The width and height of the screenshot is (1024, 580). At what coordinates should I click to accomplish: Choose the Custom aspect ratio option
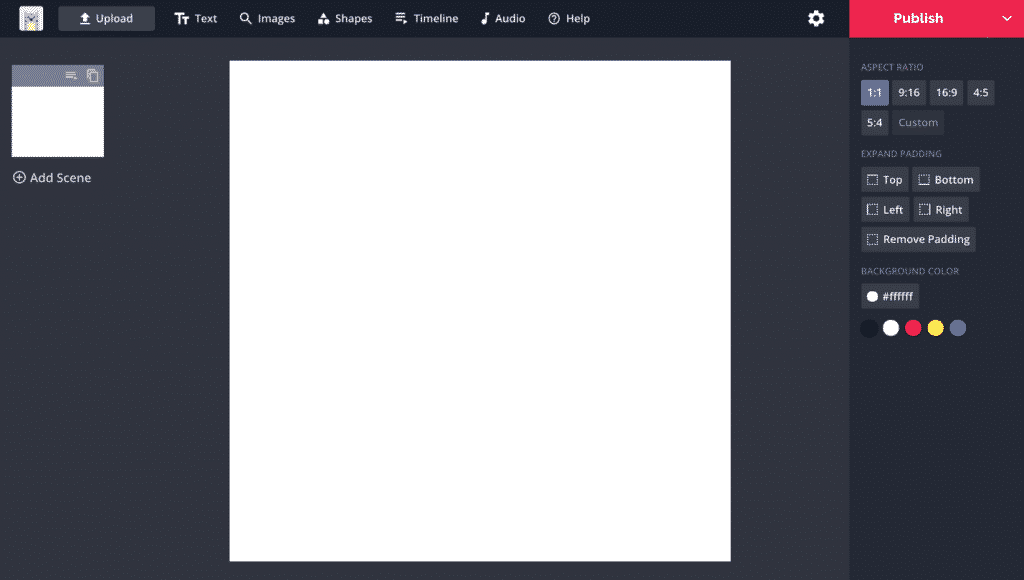coord(917,122)
